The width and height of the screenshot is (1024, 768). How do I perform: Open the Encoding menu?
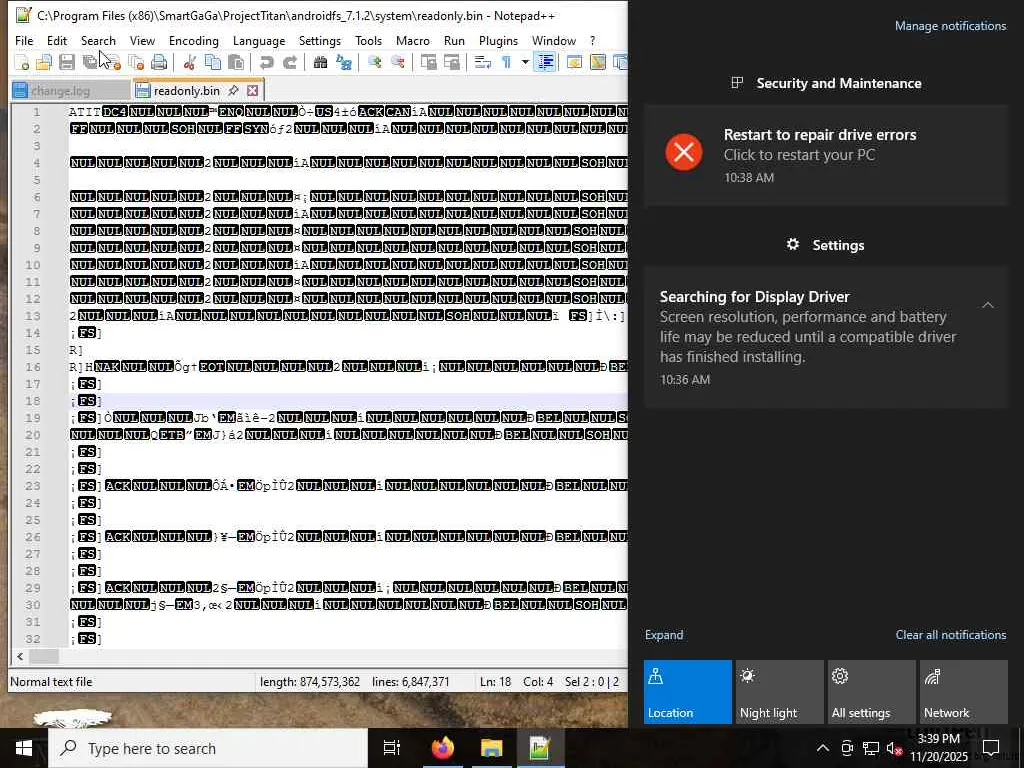click(193, 40)
